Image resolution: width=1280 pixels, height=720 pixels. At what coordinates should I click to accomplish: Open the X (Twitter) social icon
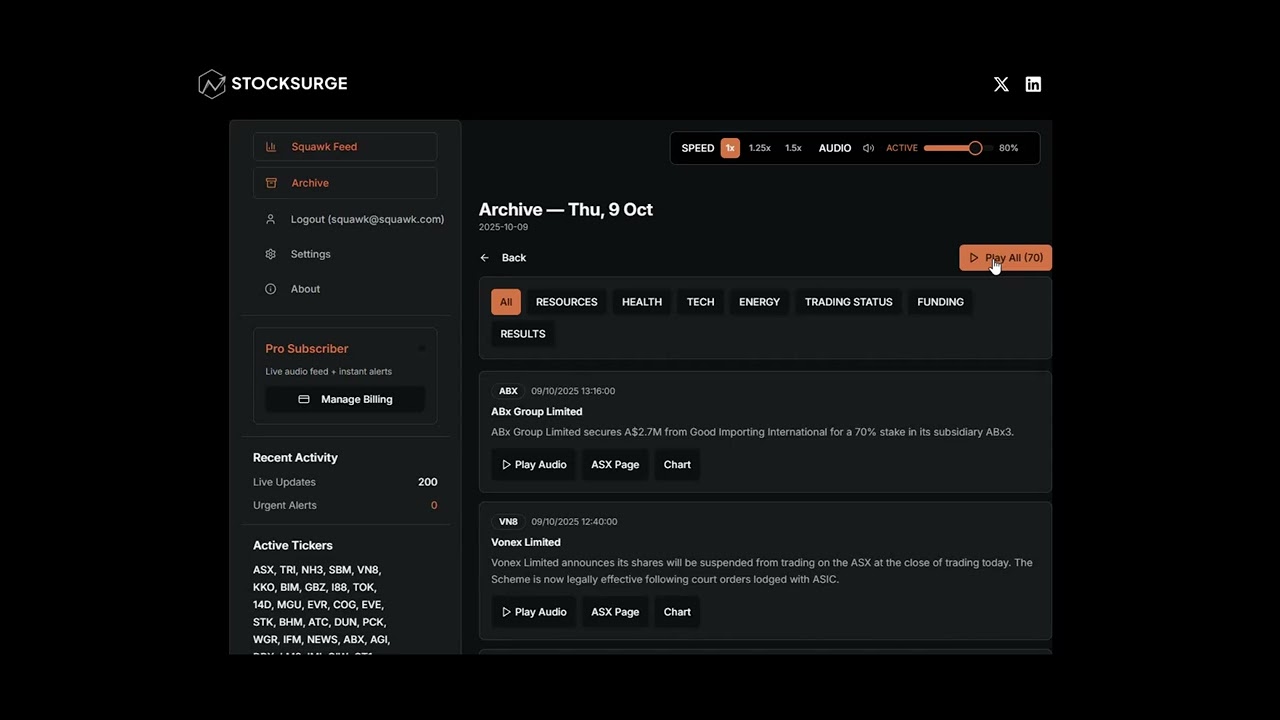pos(1001,84)
